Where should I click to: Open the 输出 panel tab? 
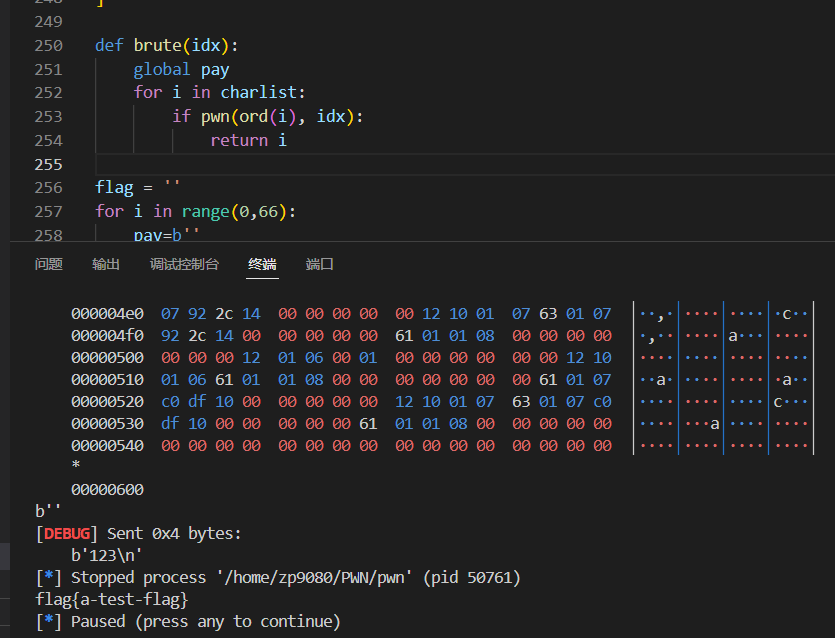[x=106, y=264]
